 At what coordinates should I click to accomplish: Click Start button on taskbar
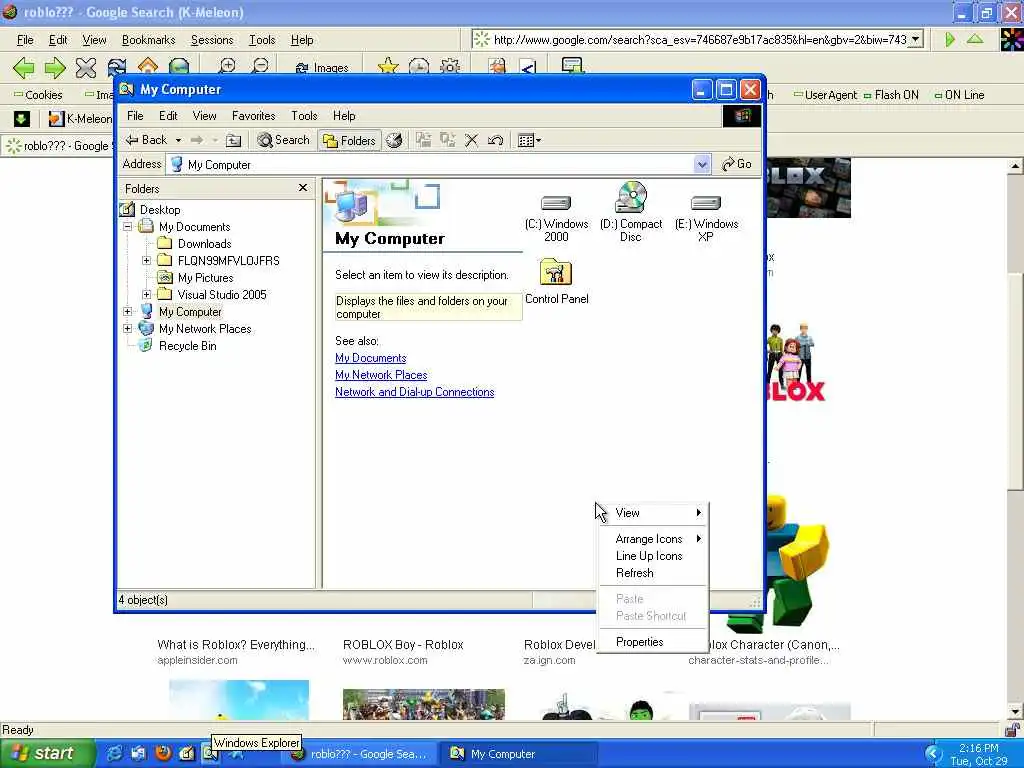pos(46,754)
